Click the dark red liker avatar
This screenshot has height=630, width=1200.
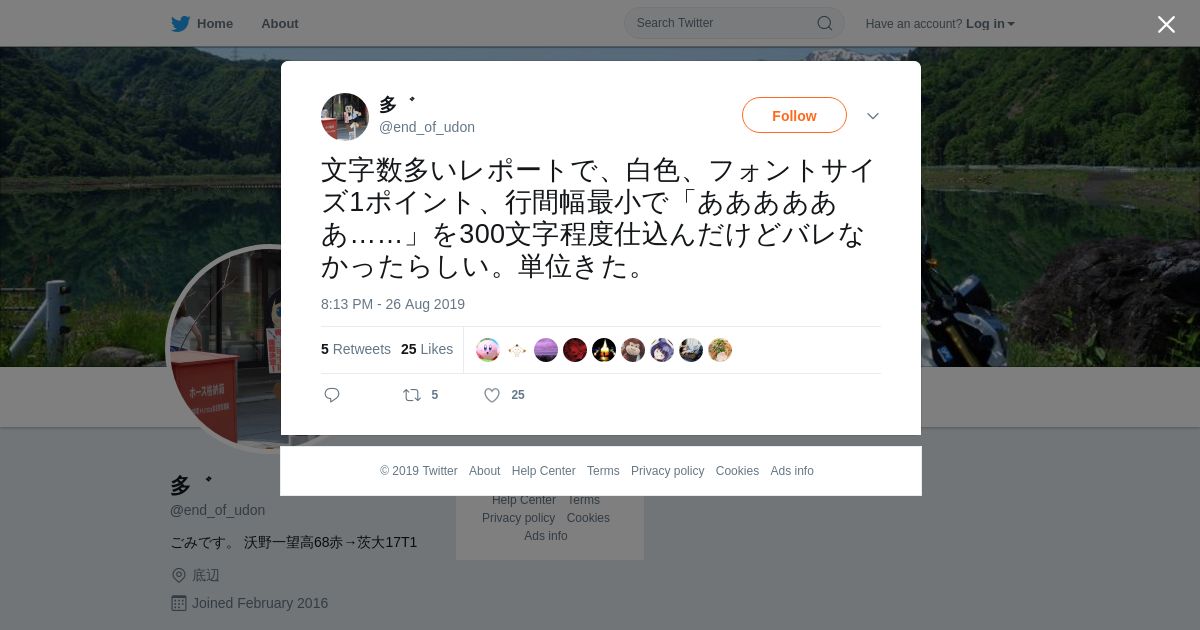pos(575,350)
